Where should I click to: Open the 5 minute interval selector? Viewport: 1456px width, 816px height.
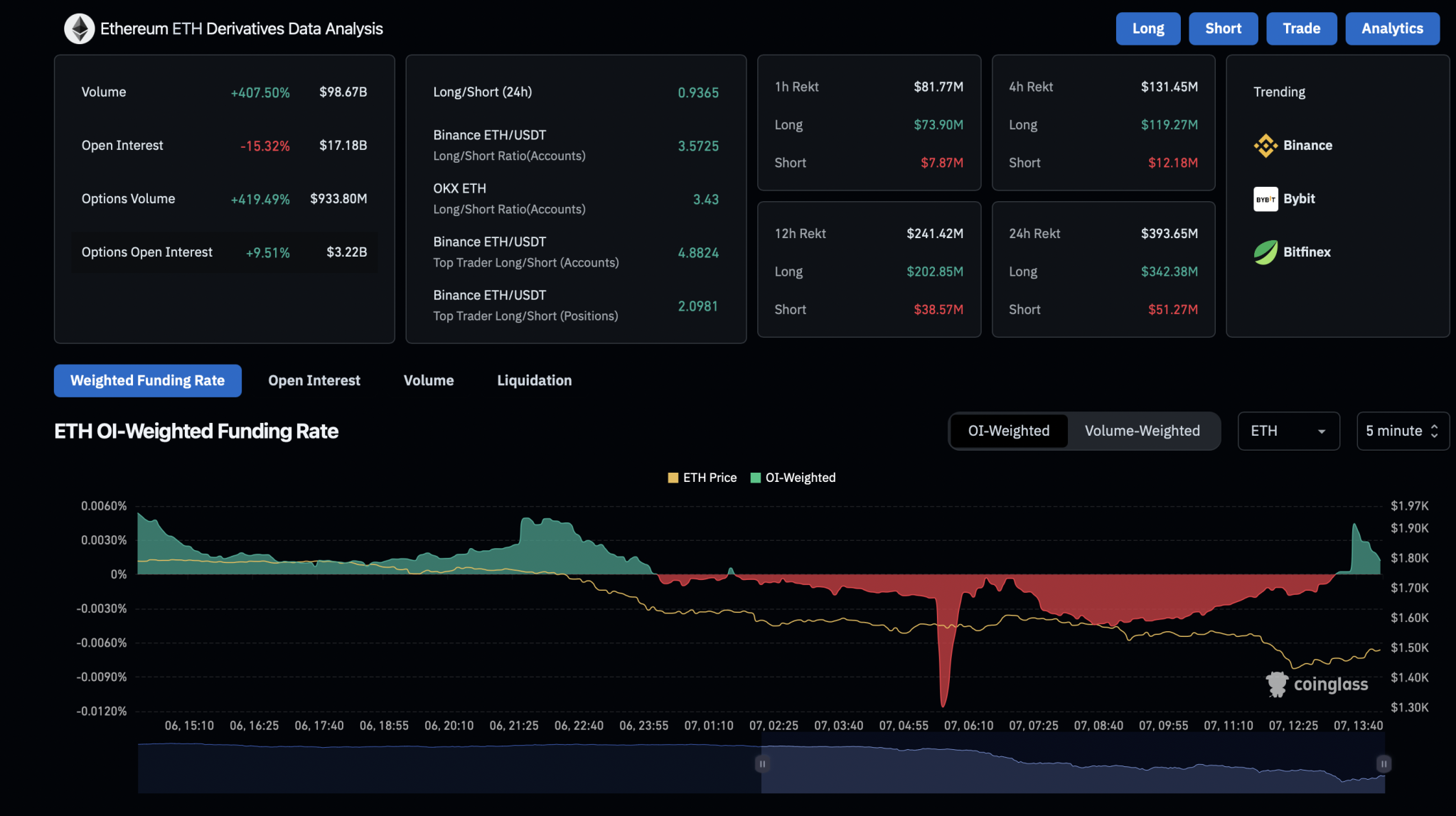coord(1401,431)
